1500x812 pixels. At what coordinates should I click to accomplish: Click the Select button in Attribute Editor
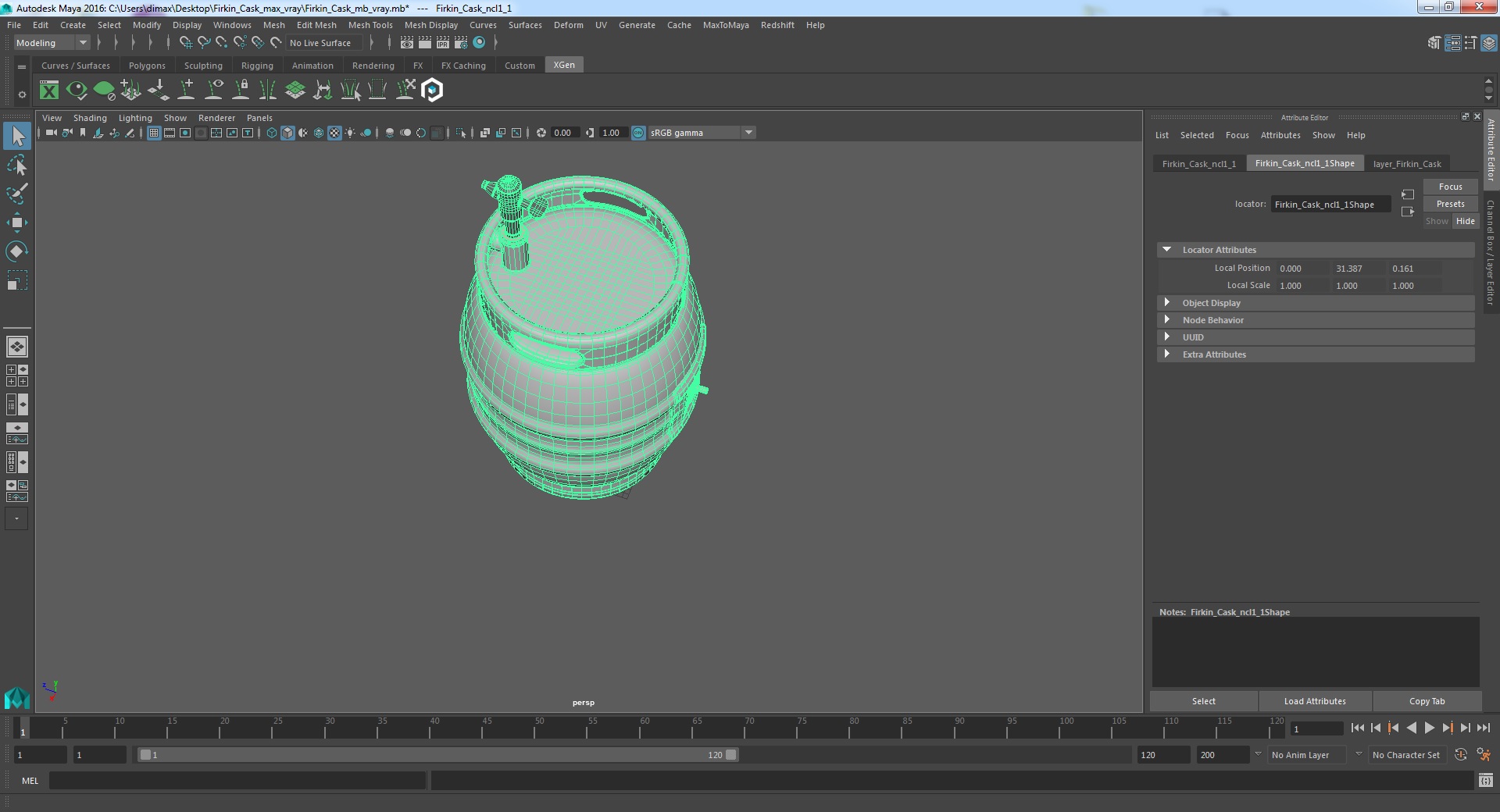[x=1203, y=701]
